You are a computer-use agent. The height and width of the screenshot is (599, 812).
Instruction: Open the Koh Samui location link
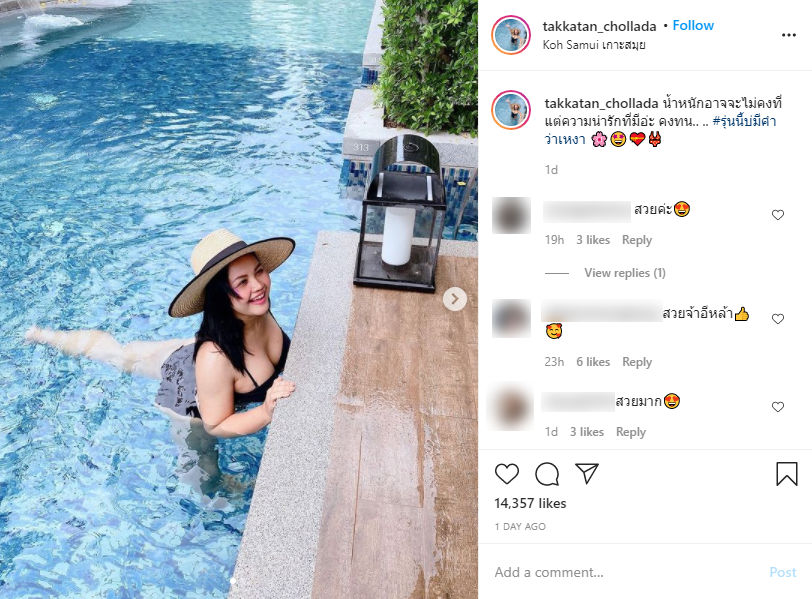[x=594, y=45]
